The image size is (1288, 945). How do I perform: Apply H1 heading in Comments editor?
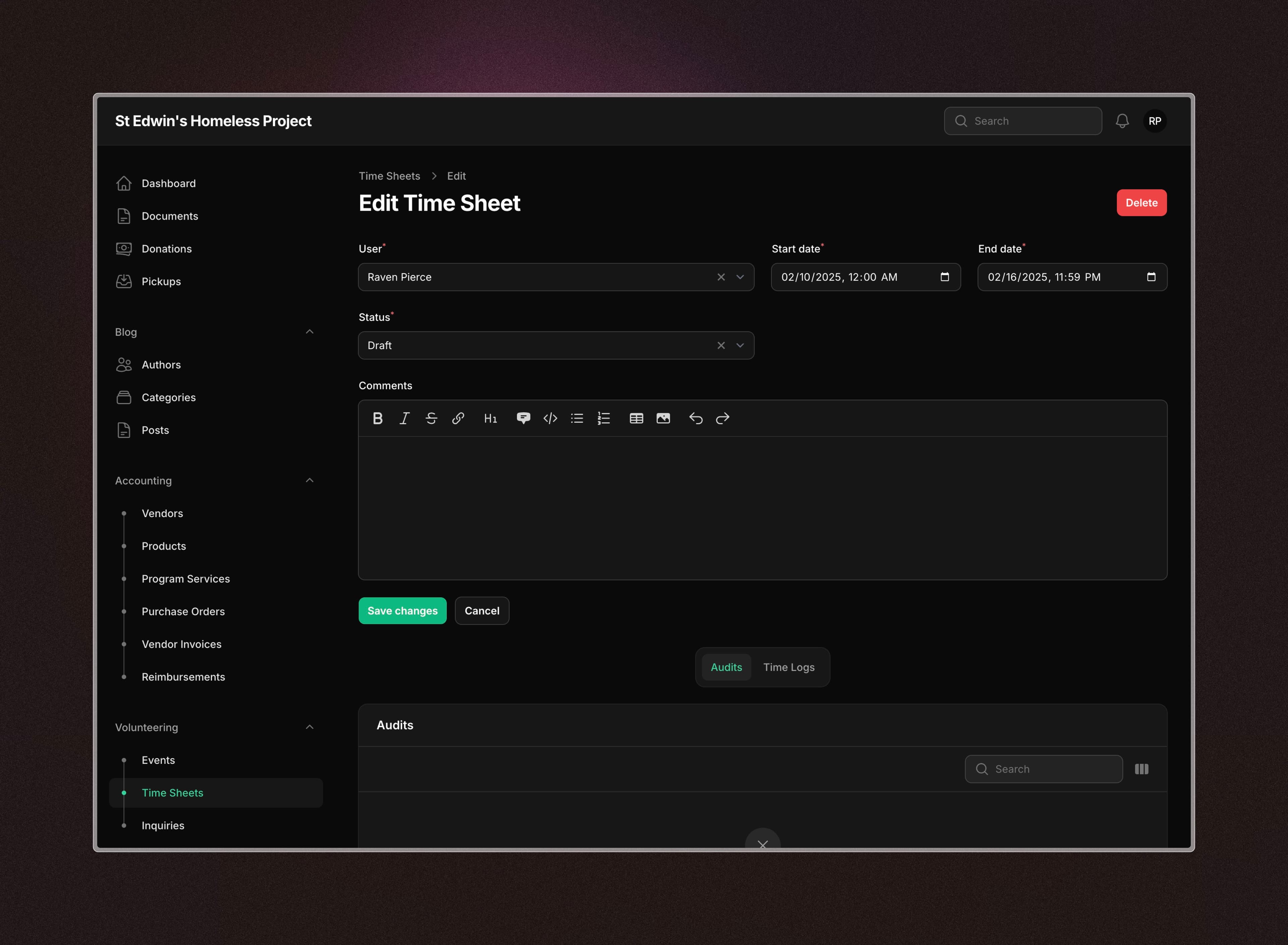490,418
